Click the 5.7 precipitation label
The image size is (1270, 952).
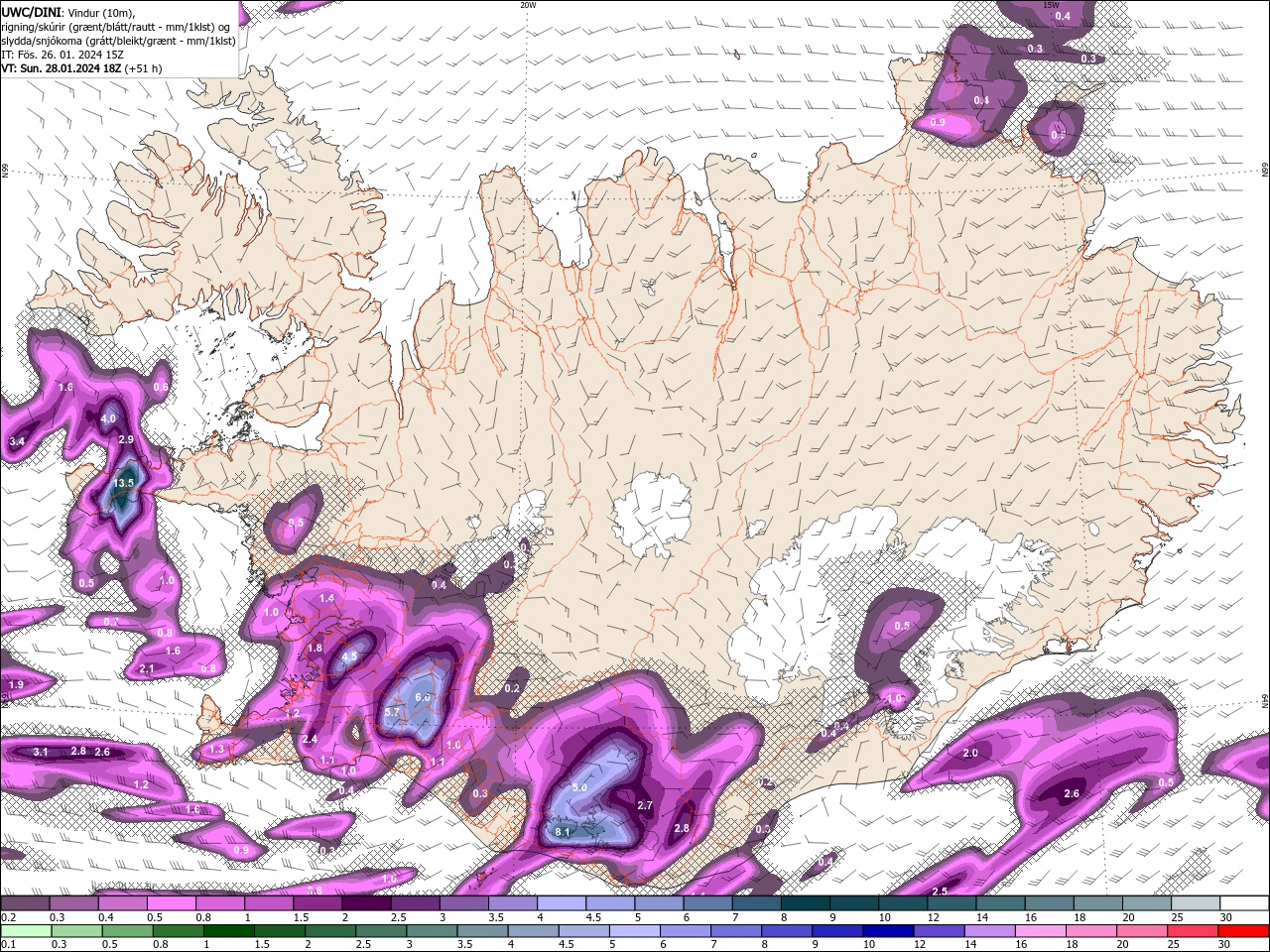coord(391,712)
